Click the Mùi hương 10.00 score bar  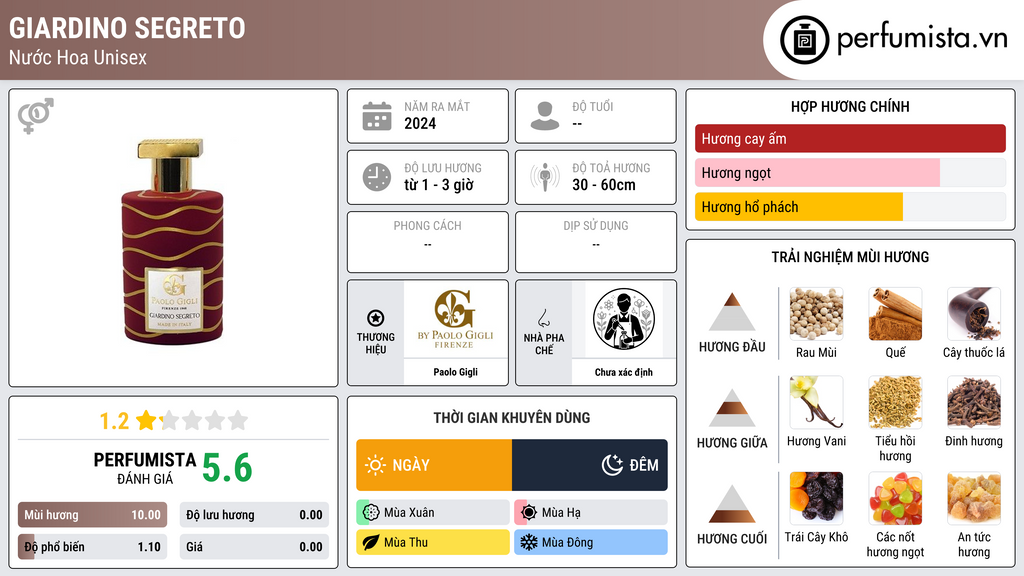click(x=92, y=515)
